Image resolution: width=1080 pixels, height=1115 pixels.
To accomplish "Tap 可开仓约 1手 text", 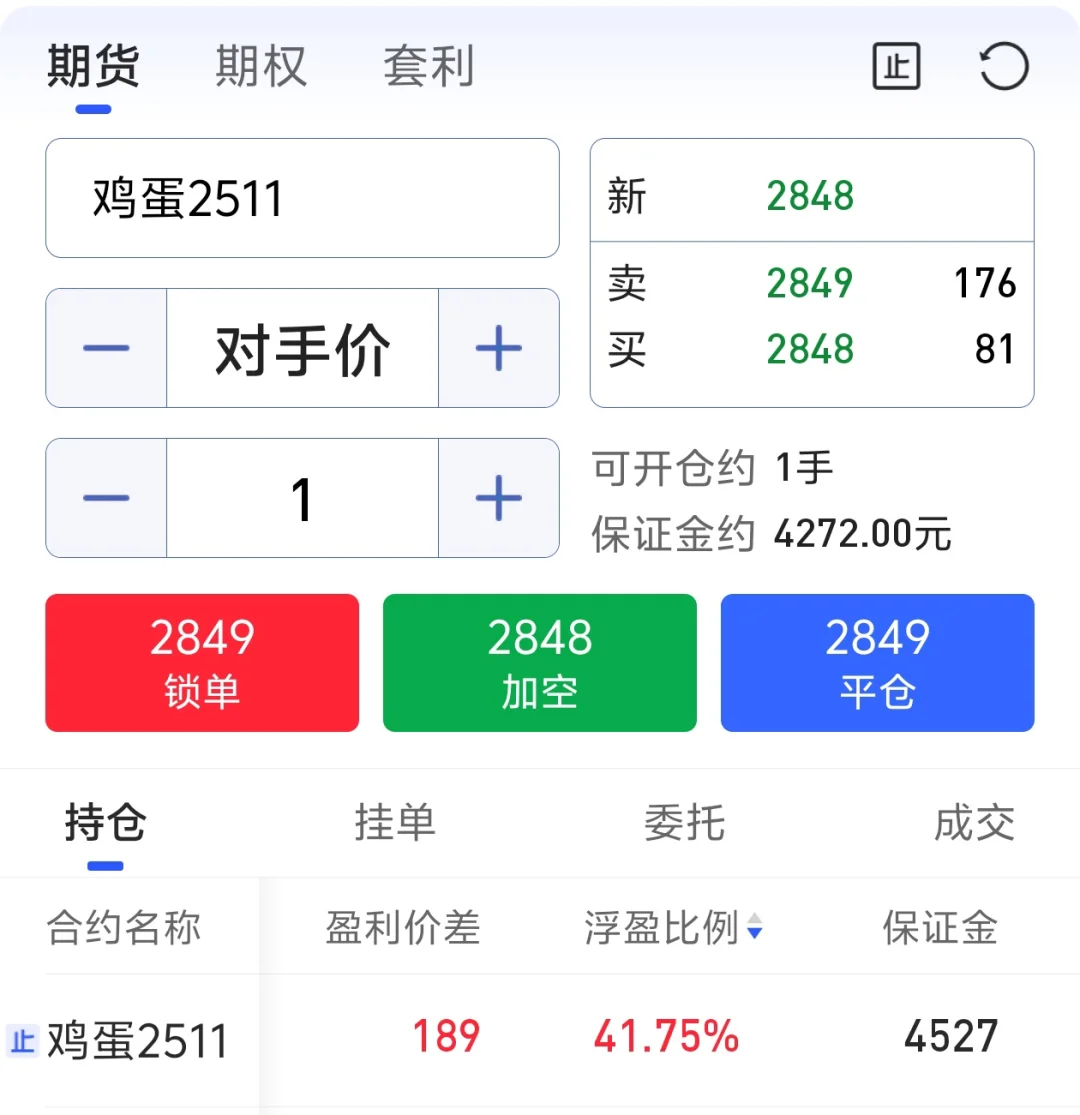I will point(712,469).
